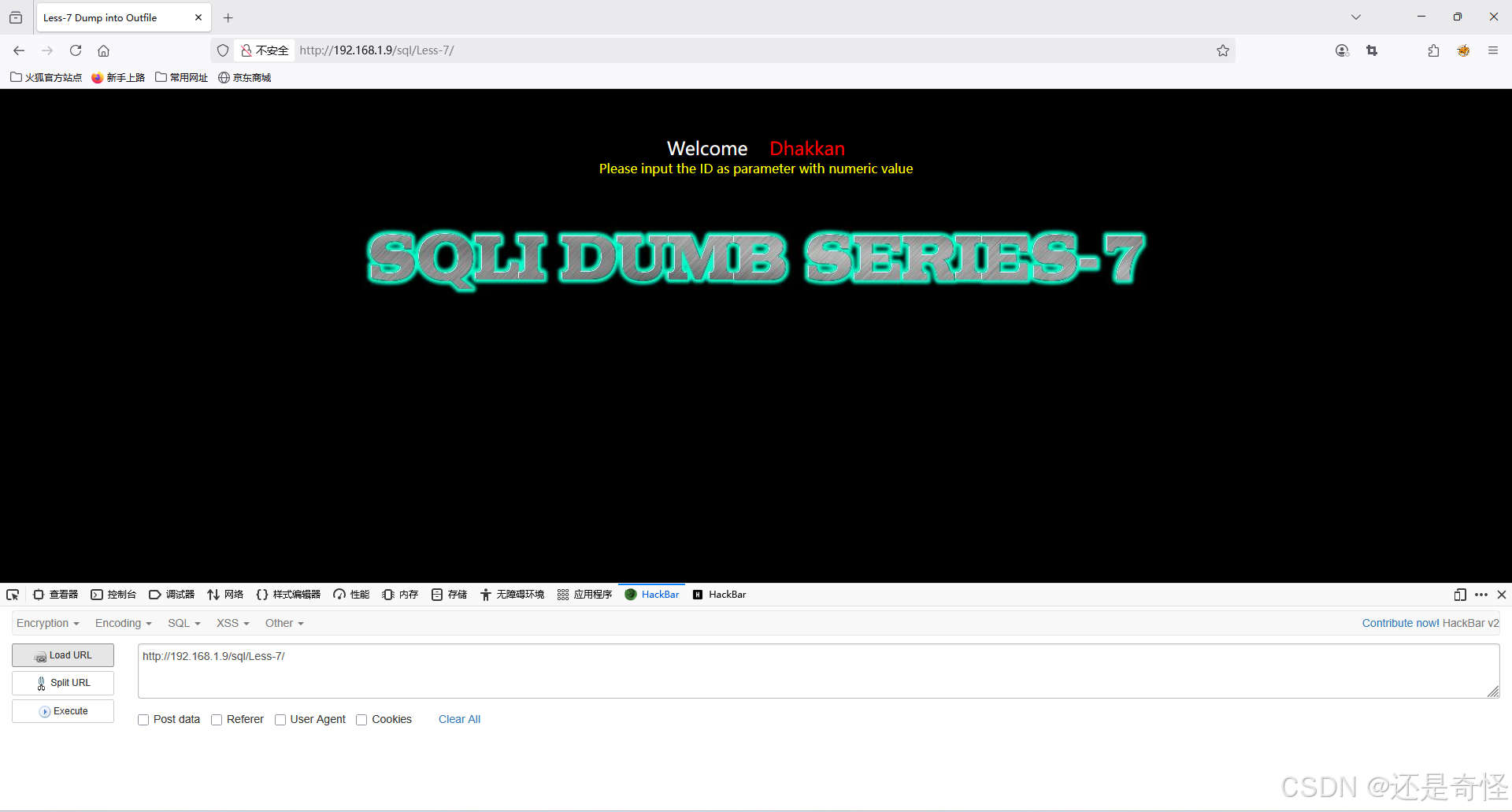Viewport: 1512px width, 812px height.
Task: Select the green-icon HackBar tab
Action: click(652, 595)
